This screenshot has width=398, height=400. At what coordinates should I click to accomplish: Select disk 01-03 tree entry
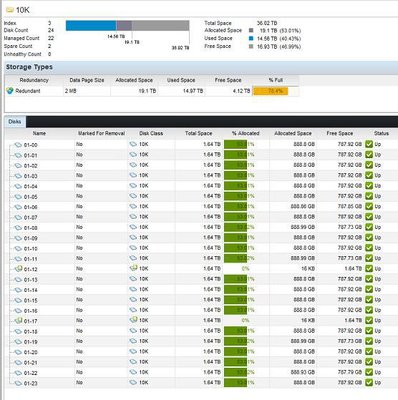[x=30, y=176]
